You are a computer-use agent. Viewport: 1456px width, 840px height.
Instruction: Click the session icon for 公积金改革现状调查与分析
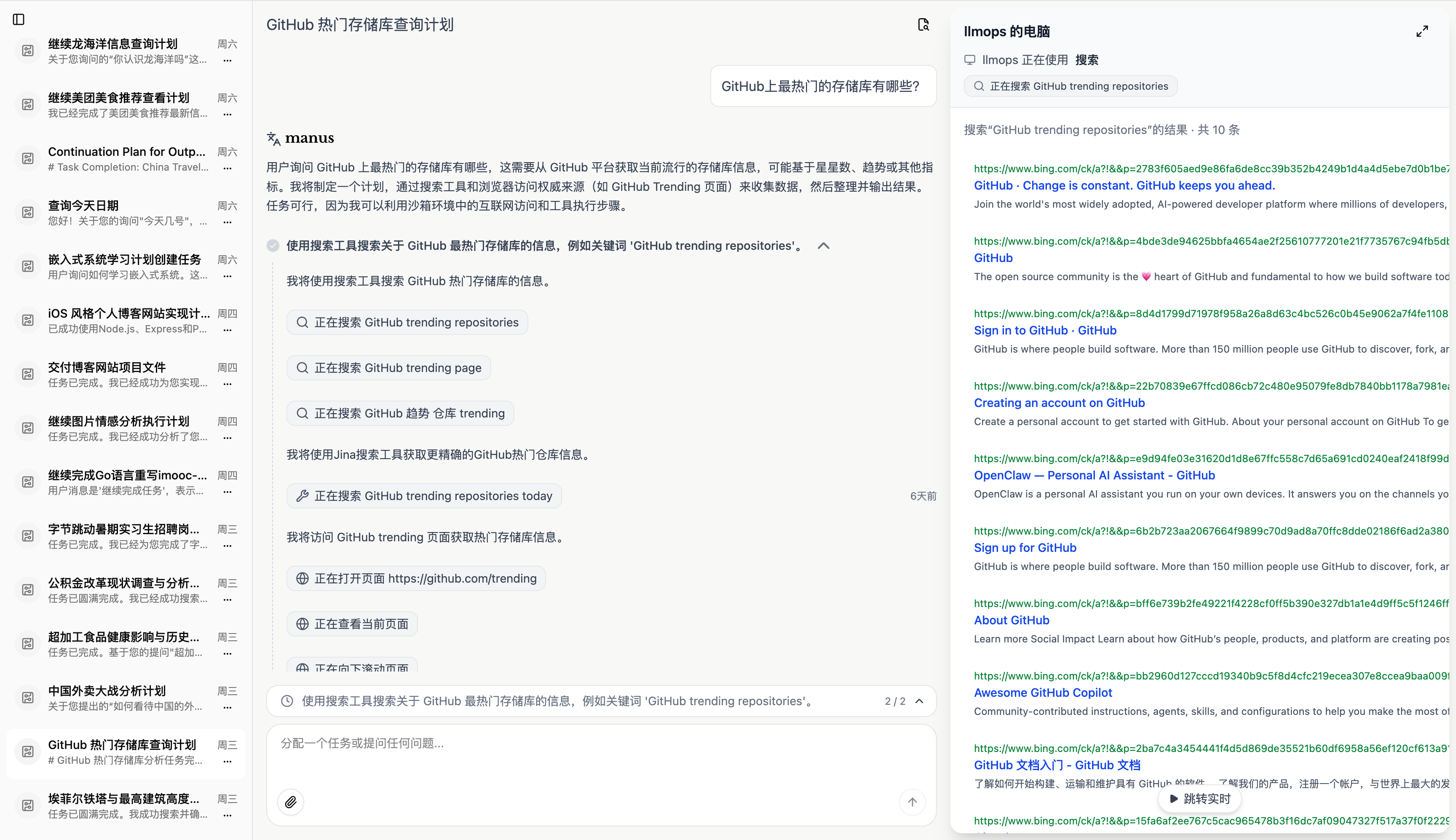pos(28,590)
